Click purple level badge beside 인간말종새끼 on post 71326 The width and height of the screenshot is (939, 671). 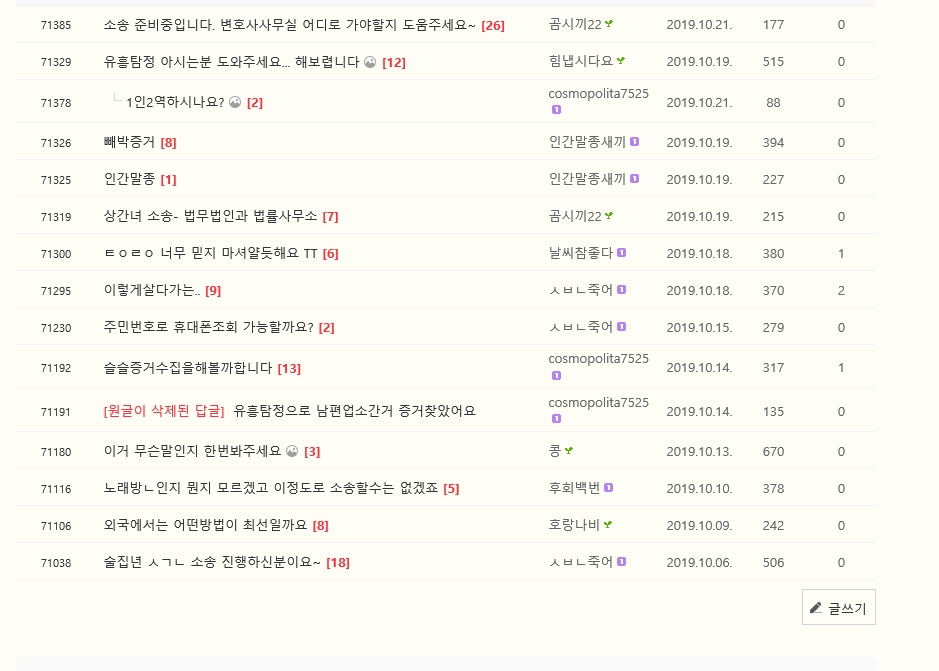tap(634, 142)
